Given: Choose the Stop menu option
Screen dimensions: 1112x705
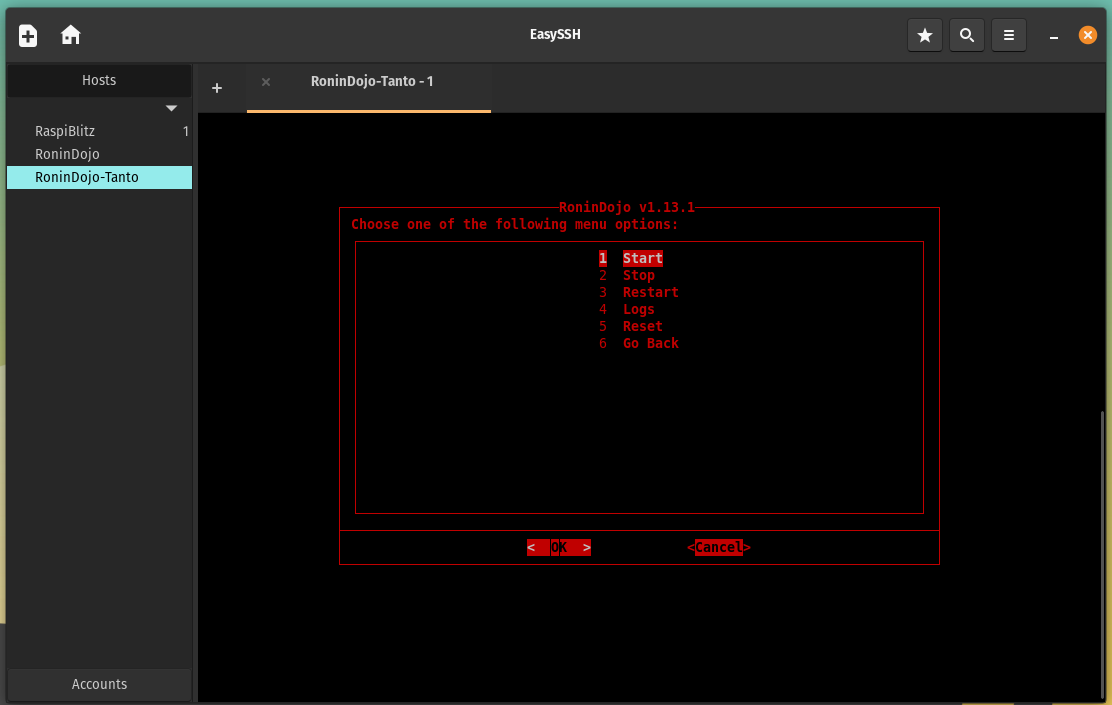Looking at the screenshot, I should pyautogui.click(x=638, y=275).
